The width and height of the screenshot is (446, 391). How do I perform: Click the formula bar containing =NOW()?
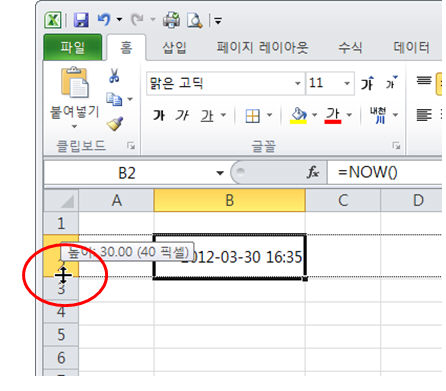pyautogui.click(x=385, y=172)
